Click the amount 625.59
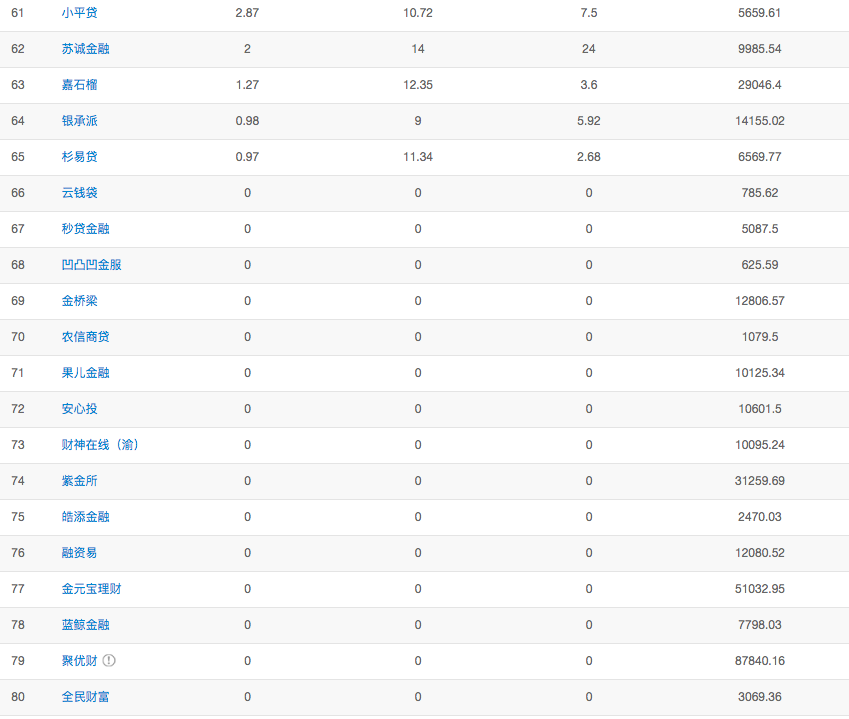Image resolution: width=849 pixels, height=719 pixels. pyautogui.click(x=760, y=265)
